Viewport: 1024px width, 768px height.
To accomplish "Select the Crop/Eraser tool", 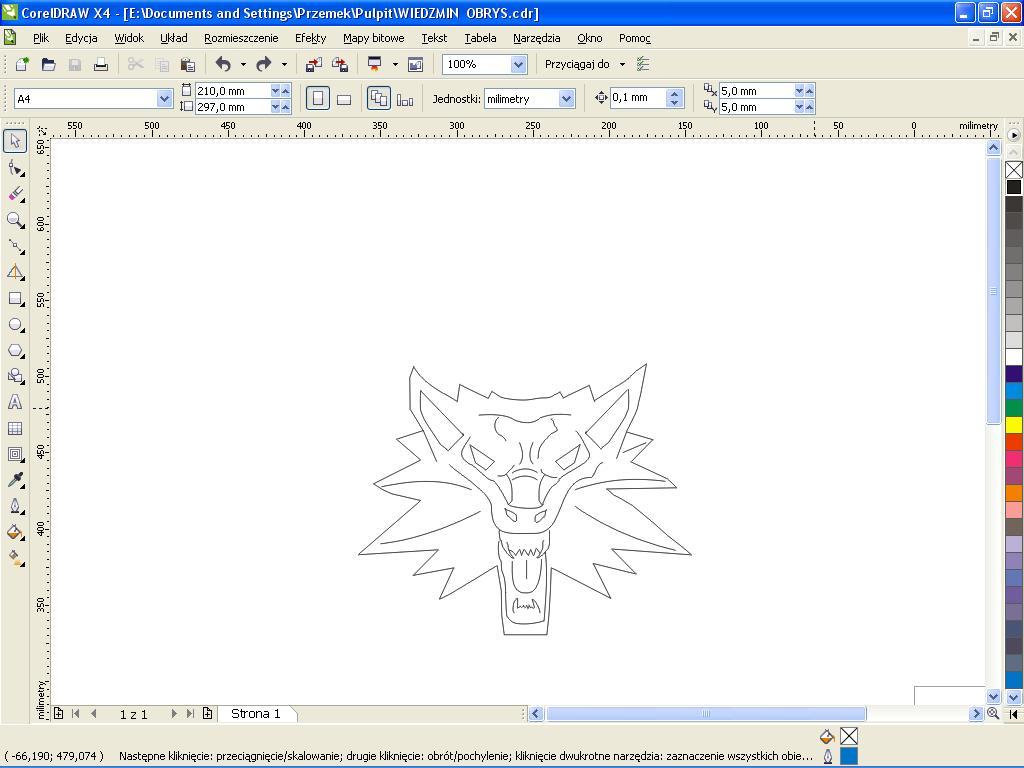I will 15,194.
